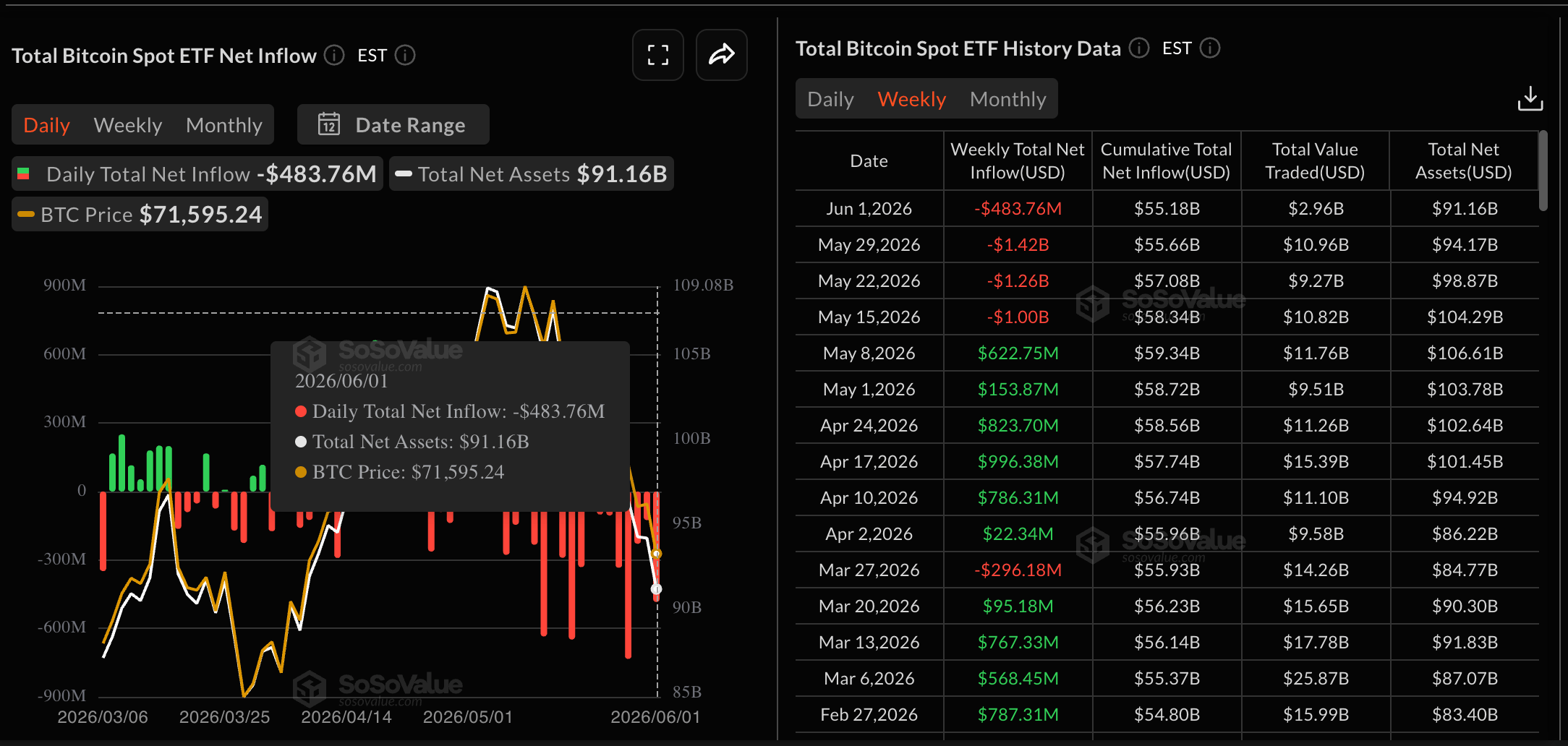Click Cumulative Total Net Inflow header
This screenshot has height=746, width=1568.
(x=1167, y=161)
